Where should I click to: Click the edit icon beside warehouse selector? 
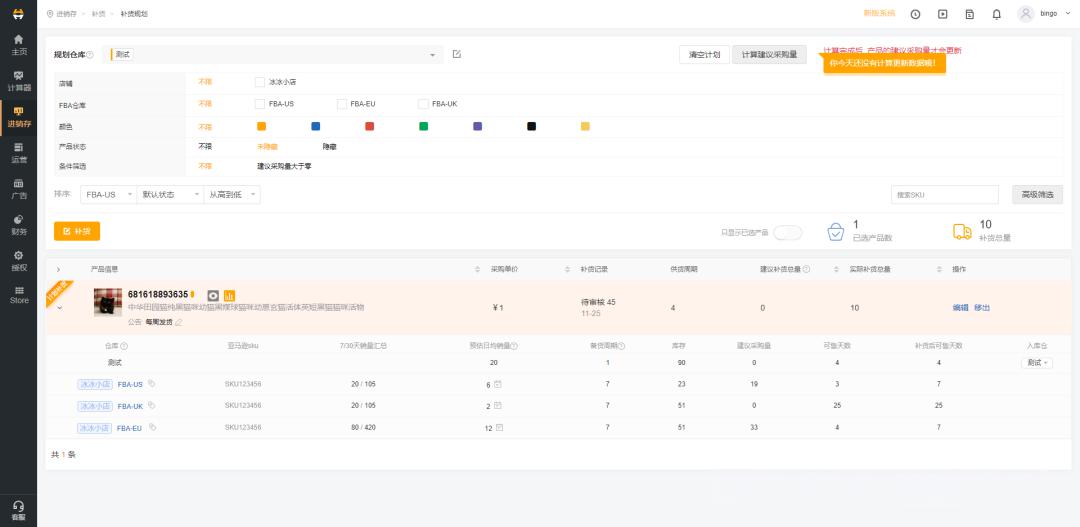(x=457, y=54)
